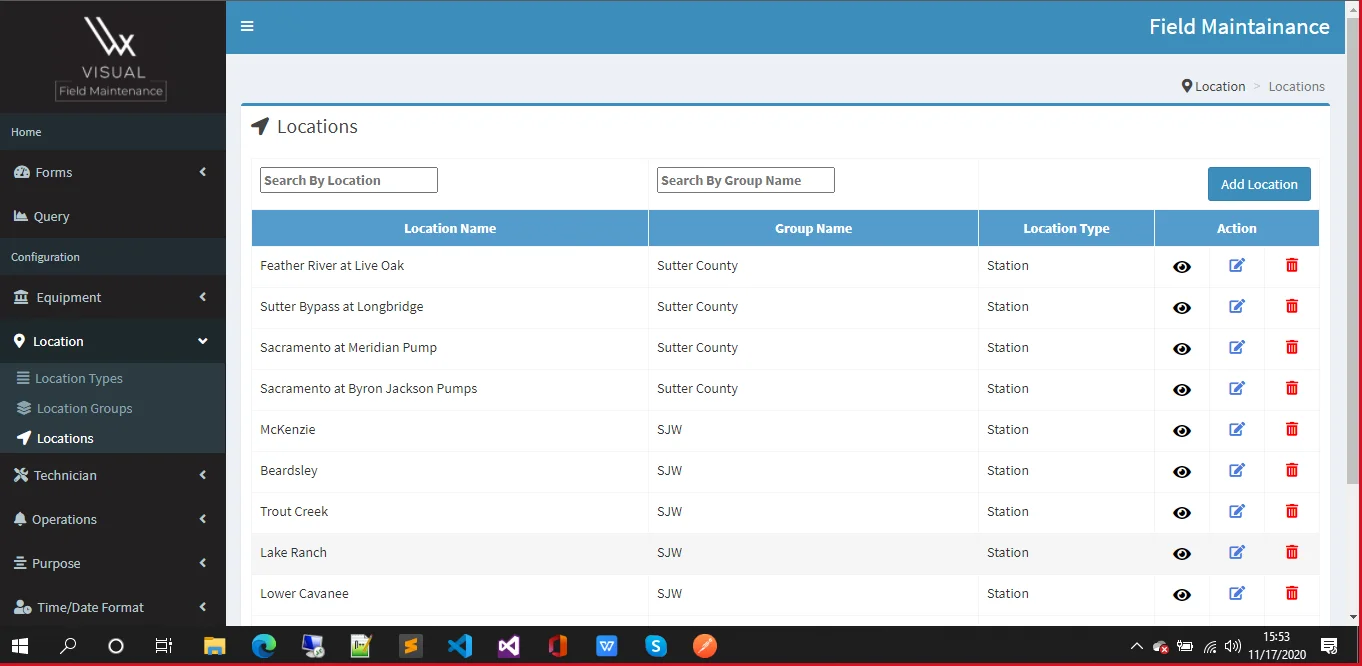Edit the McKenzie location
Screen dimensions: 1362x666
pos(1237,429)
